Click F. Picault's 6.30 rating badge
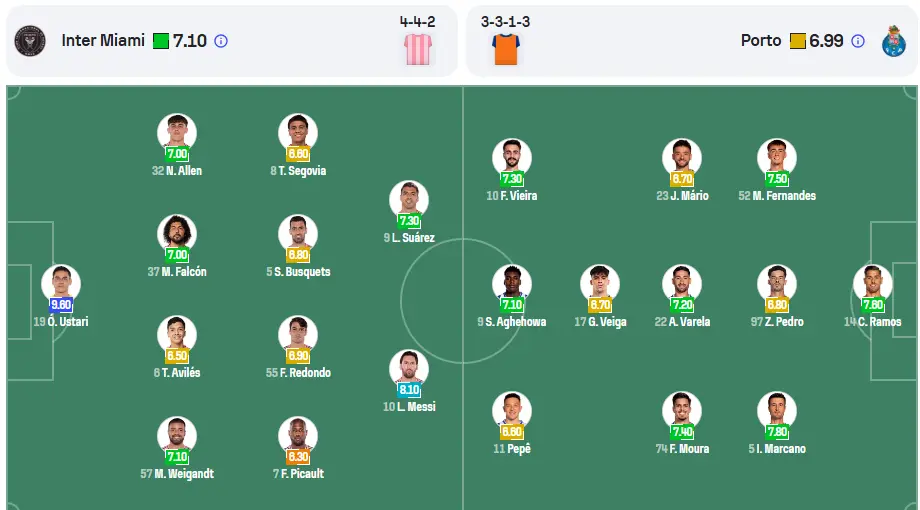Viewport: 920px width, 510px height. click(298, 457)
